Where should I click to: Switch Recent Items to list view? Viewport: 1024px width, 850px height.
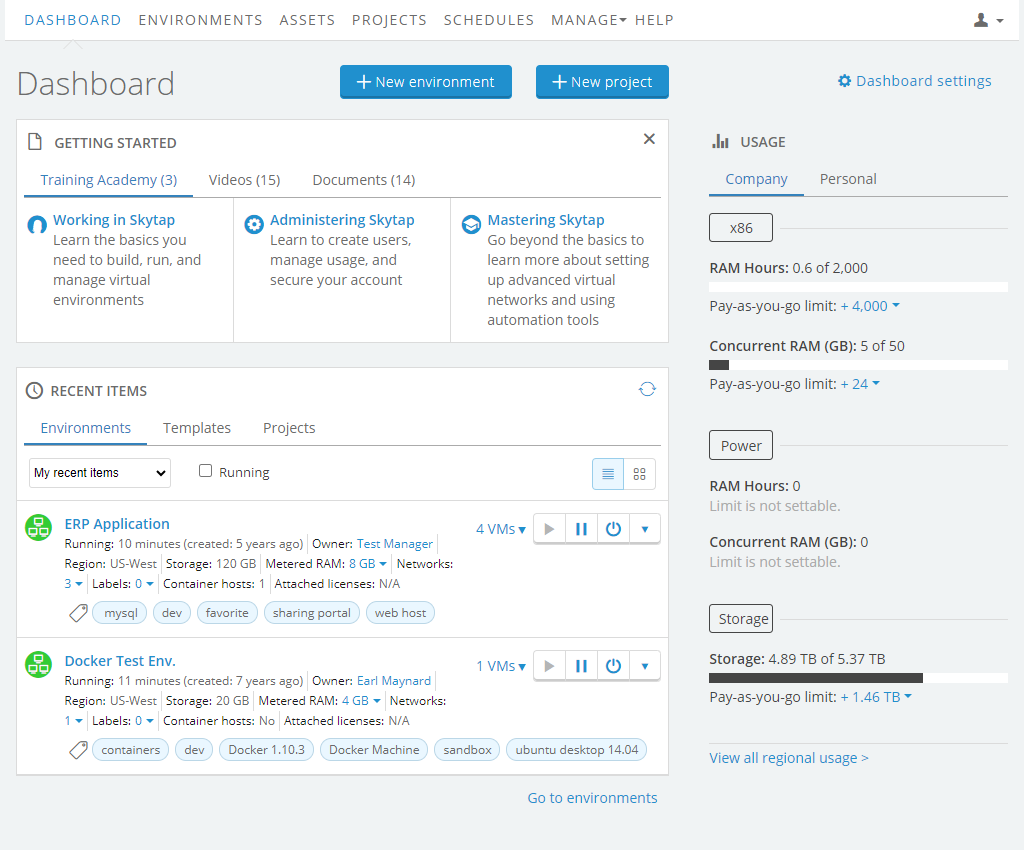pyautogui.click(x=608, y=474)
